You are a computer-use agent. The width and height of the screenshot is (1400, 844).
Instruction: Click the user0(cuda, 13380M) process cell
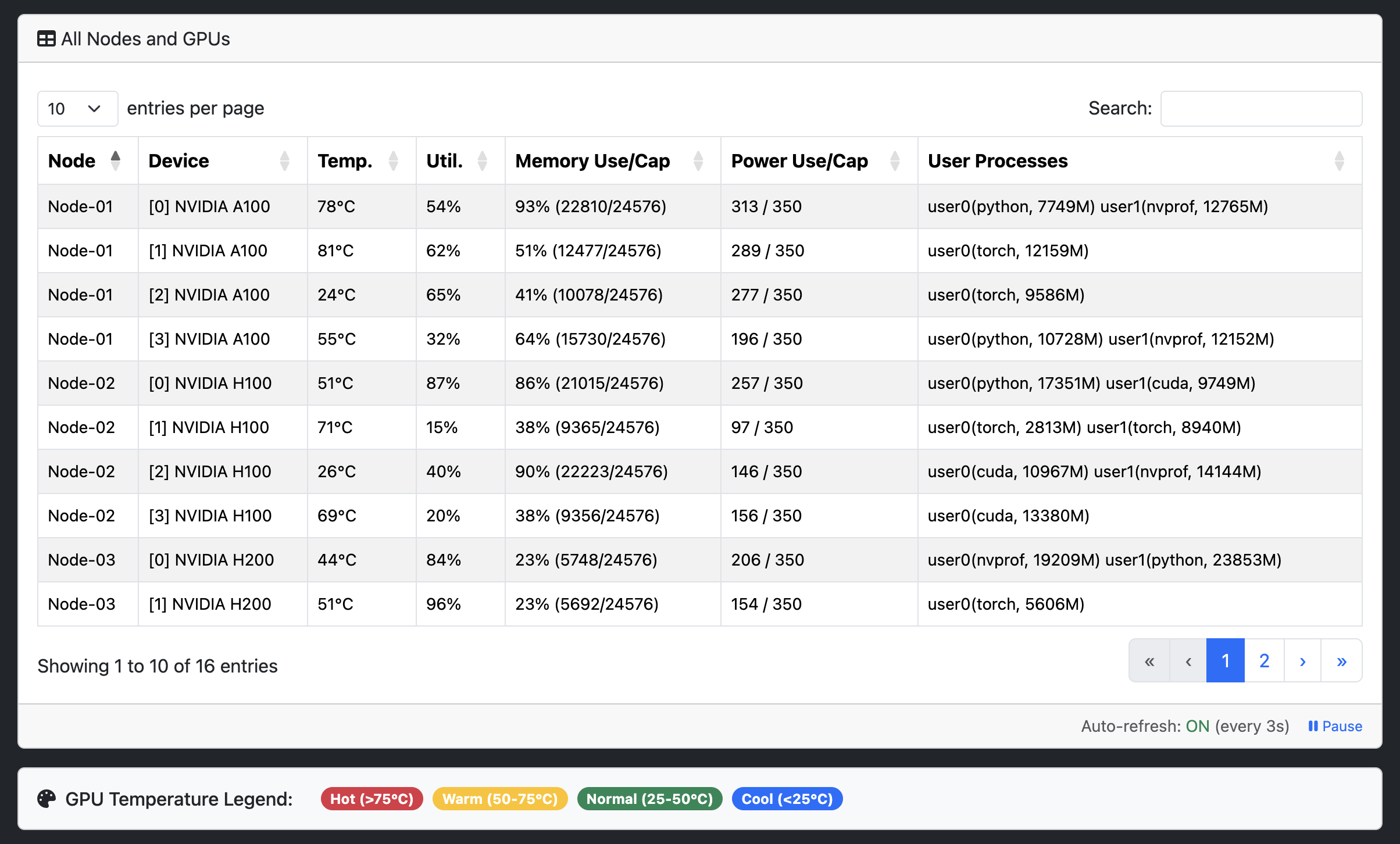[1140, 516]
